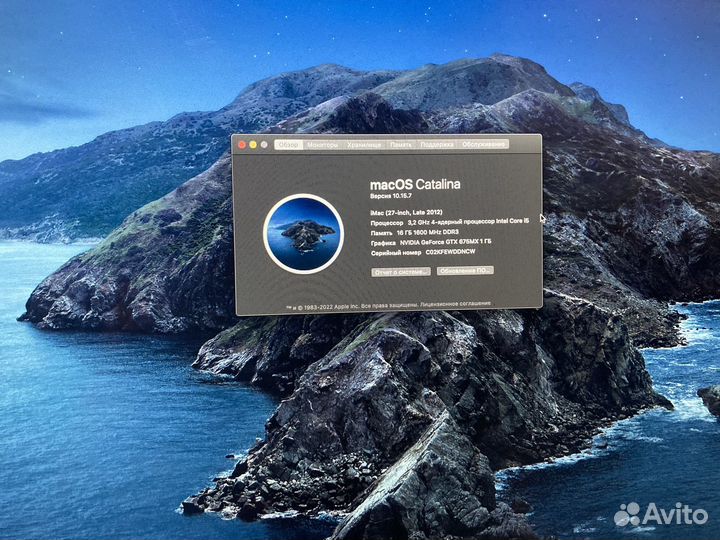Click the Обновление ПО button
The height and width of the screenshot is (540, 720).
(465, 270)
